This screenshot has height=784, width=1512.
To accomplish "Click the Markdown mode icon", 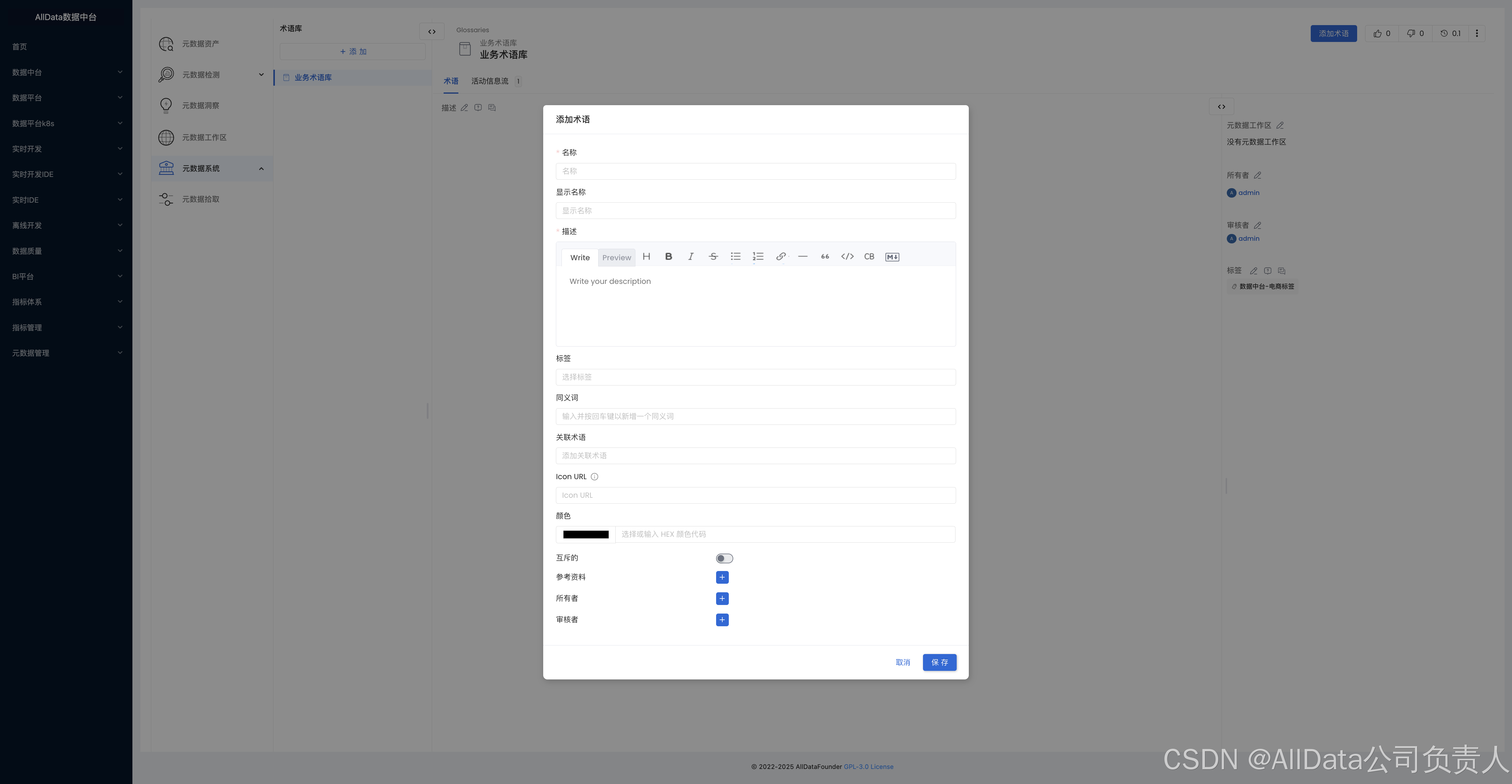I will (892, 257).
